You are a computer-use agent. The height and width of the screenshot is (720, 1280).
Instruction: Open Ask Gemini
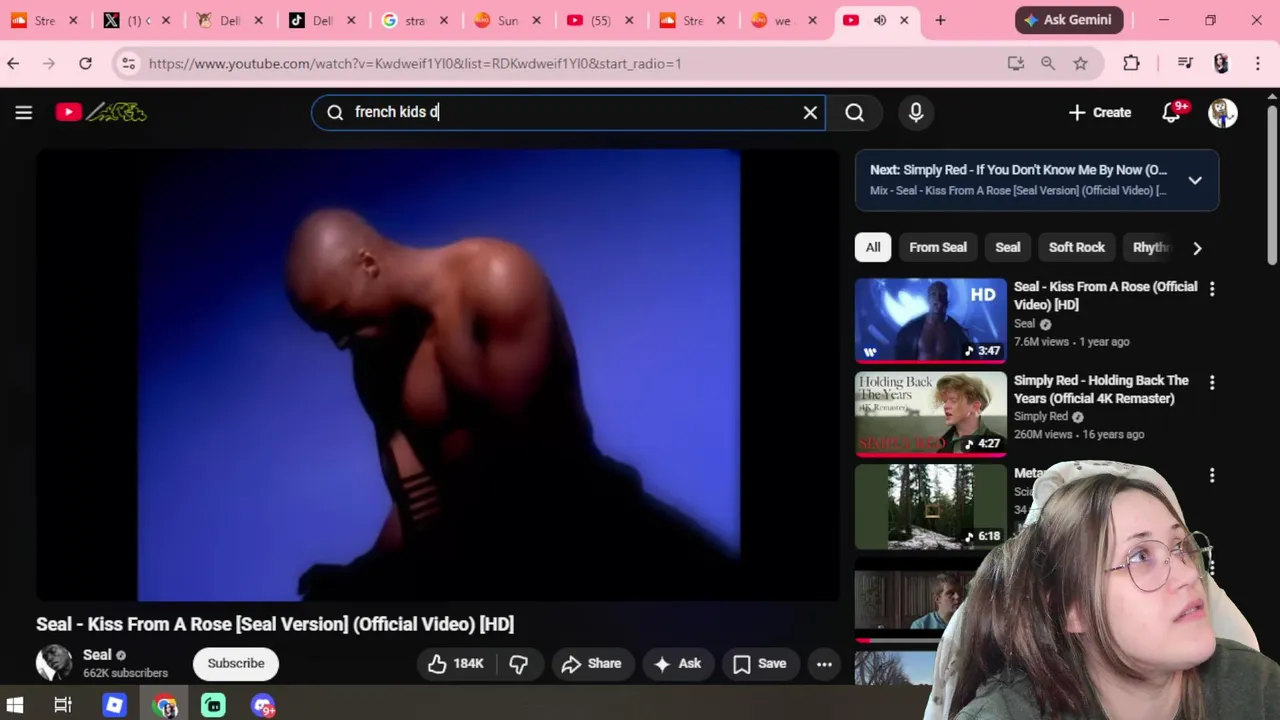pos(1069,20)
